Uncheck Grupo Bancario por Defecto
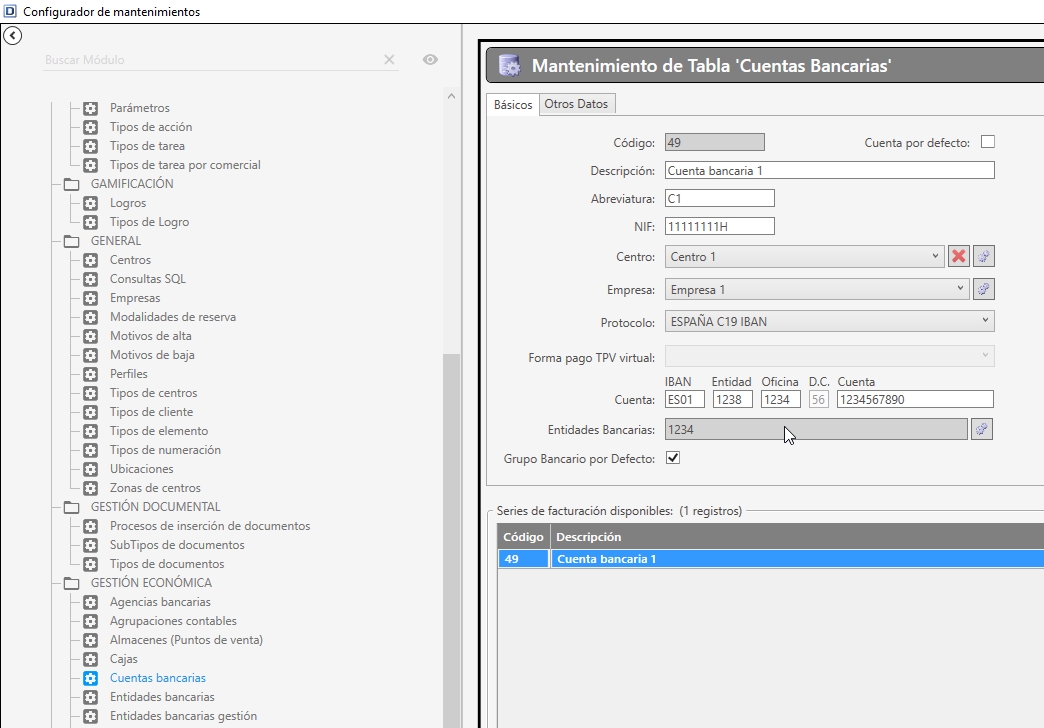Viewport: 1044px width, 728px height. (x=673, y=458)
